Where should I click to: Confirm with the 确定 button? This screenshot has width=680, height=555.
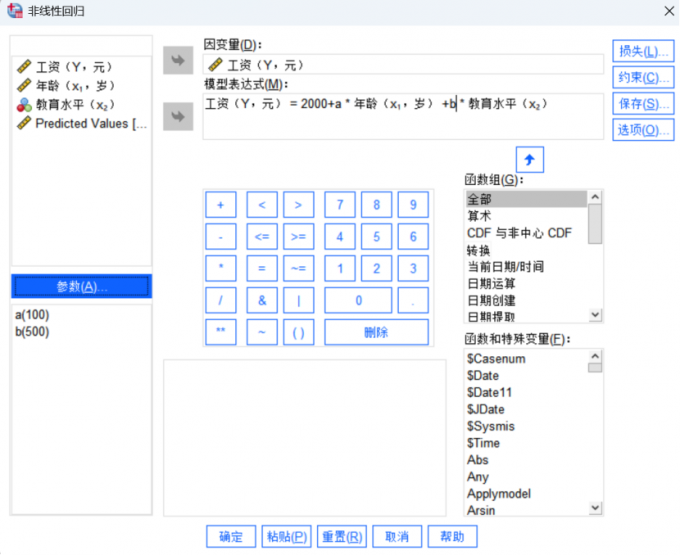(231, 537)
